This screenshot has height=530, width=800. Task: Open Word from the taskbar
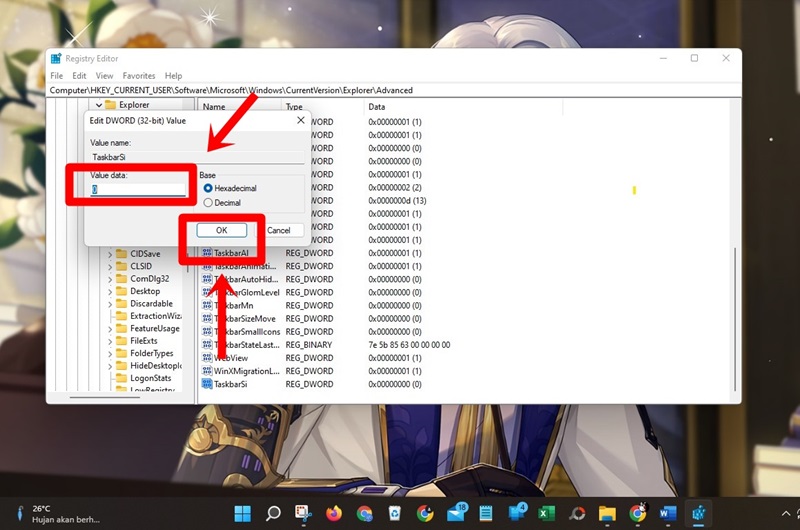click(667, 513)
